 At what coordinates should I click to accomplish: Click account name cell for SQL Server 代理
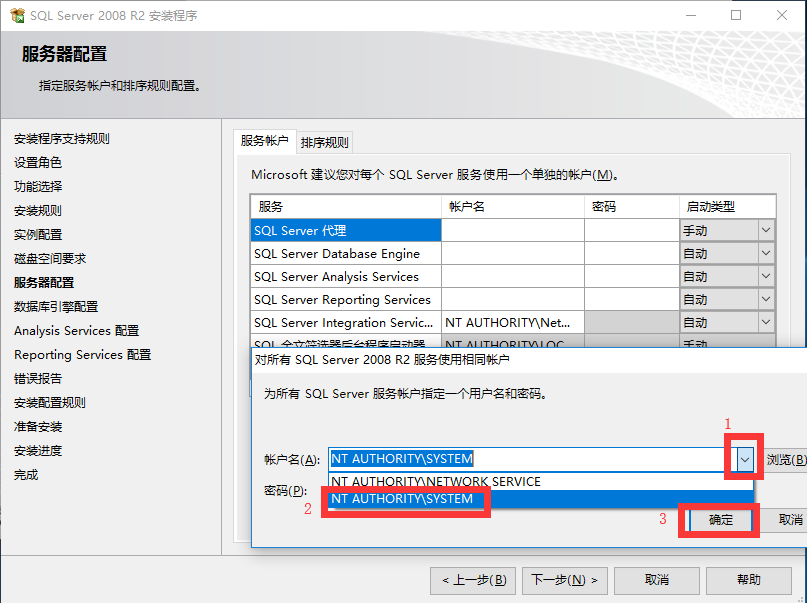pyautogui.click(x=513, y=230)
